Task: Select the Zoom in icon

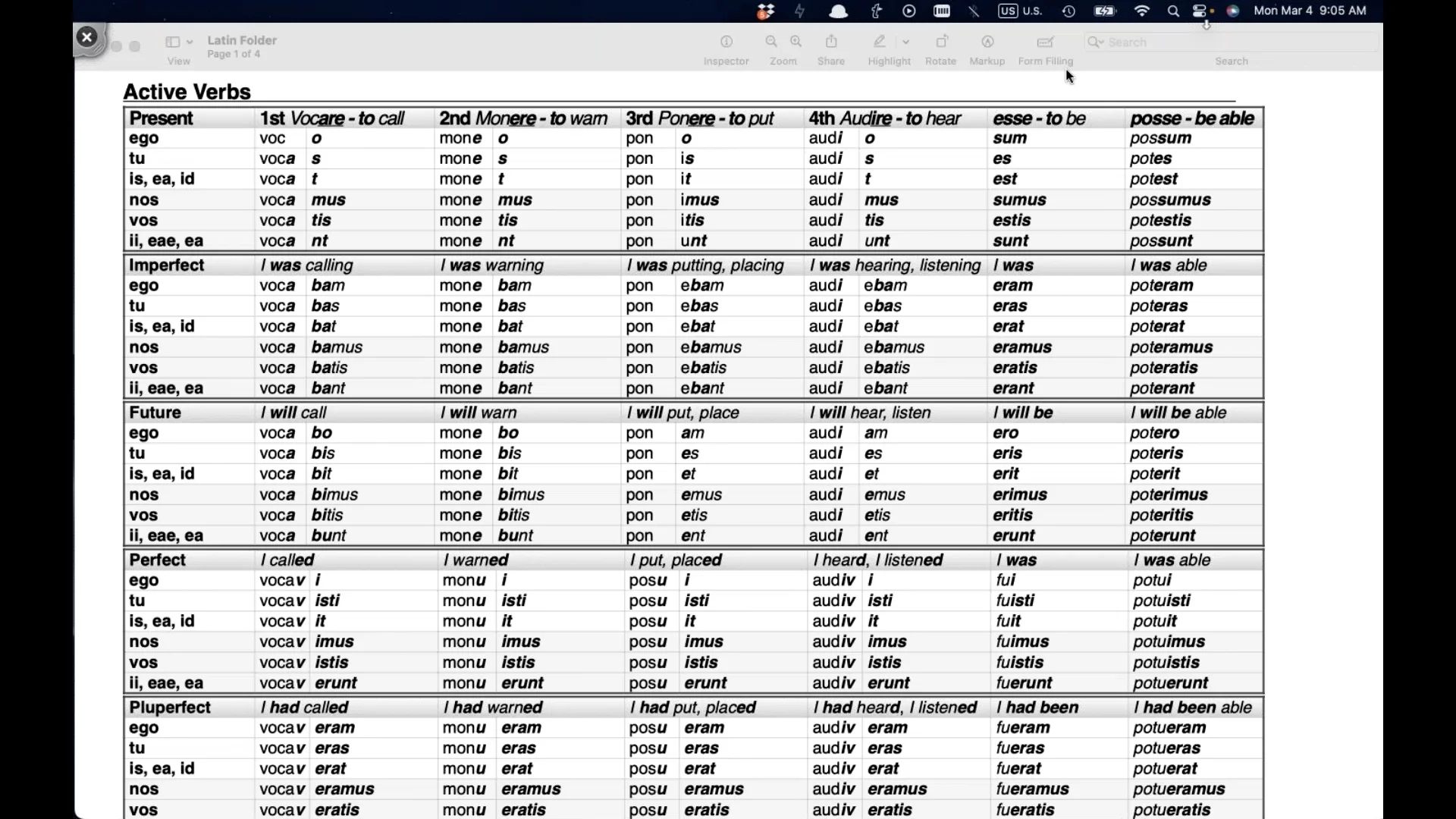Action: pos(795,42)
